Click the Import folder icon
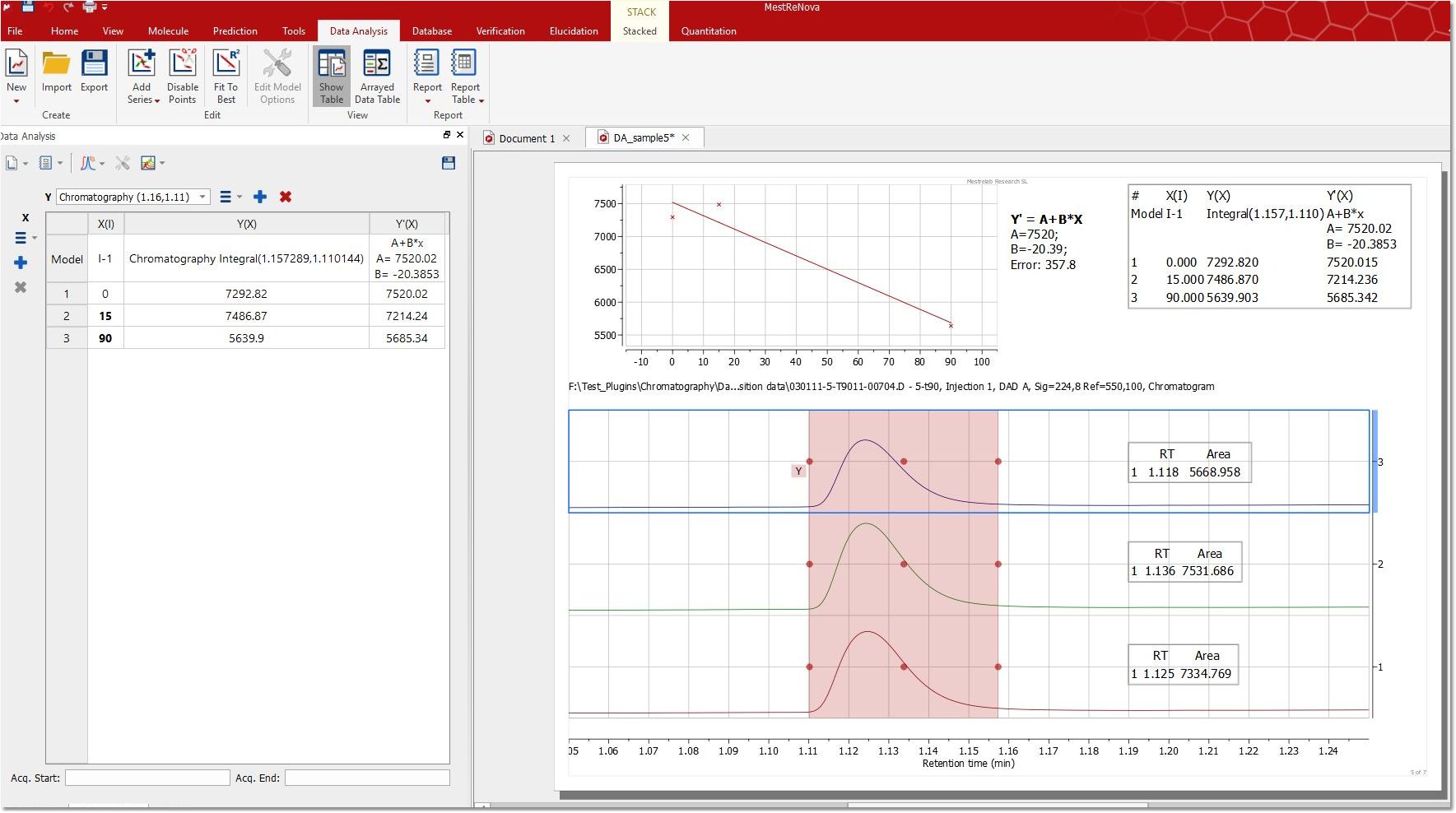 [x=57, y=63]
